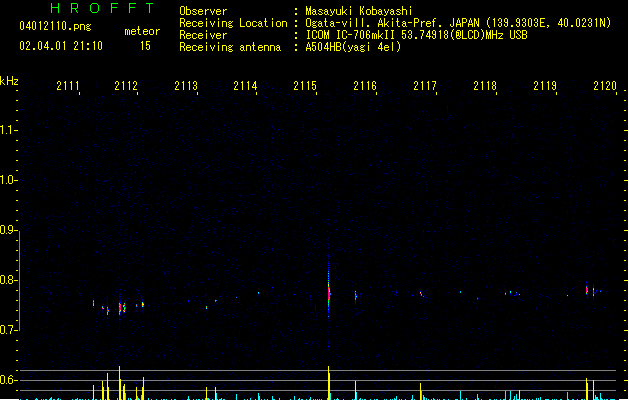Click frequency axis label 1.0

(7, 180)
